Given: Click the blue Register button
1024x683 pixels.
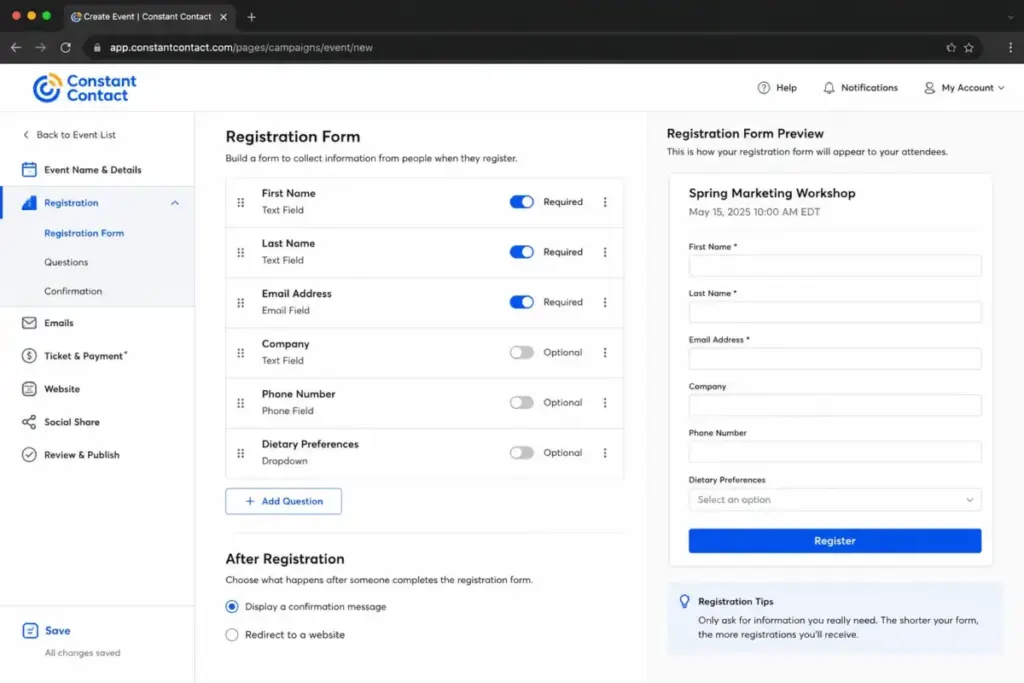Looking at the screenshot, I should [835, 541].
